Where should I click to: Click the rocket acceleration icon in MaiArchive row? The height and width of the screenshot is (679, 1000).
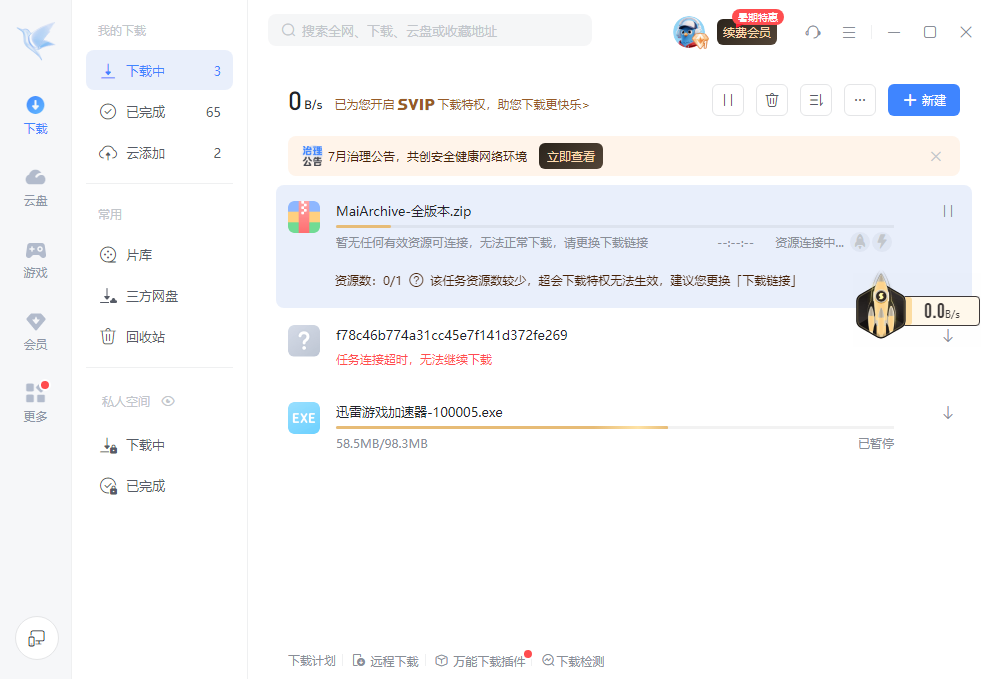coord(860,242)
